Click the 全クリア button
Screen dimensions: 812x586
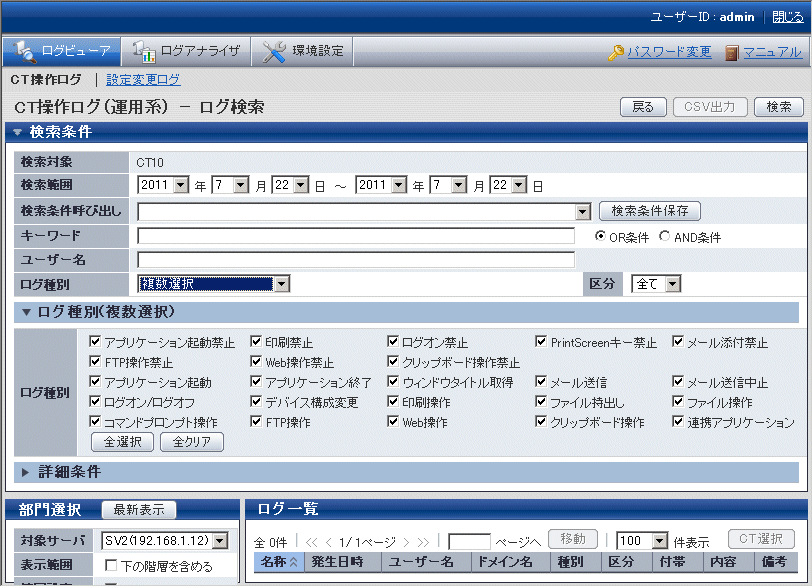pyautogui.click(x=192, y=442)
